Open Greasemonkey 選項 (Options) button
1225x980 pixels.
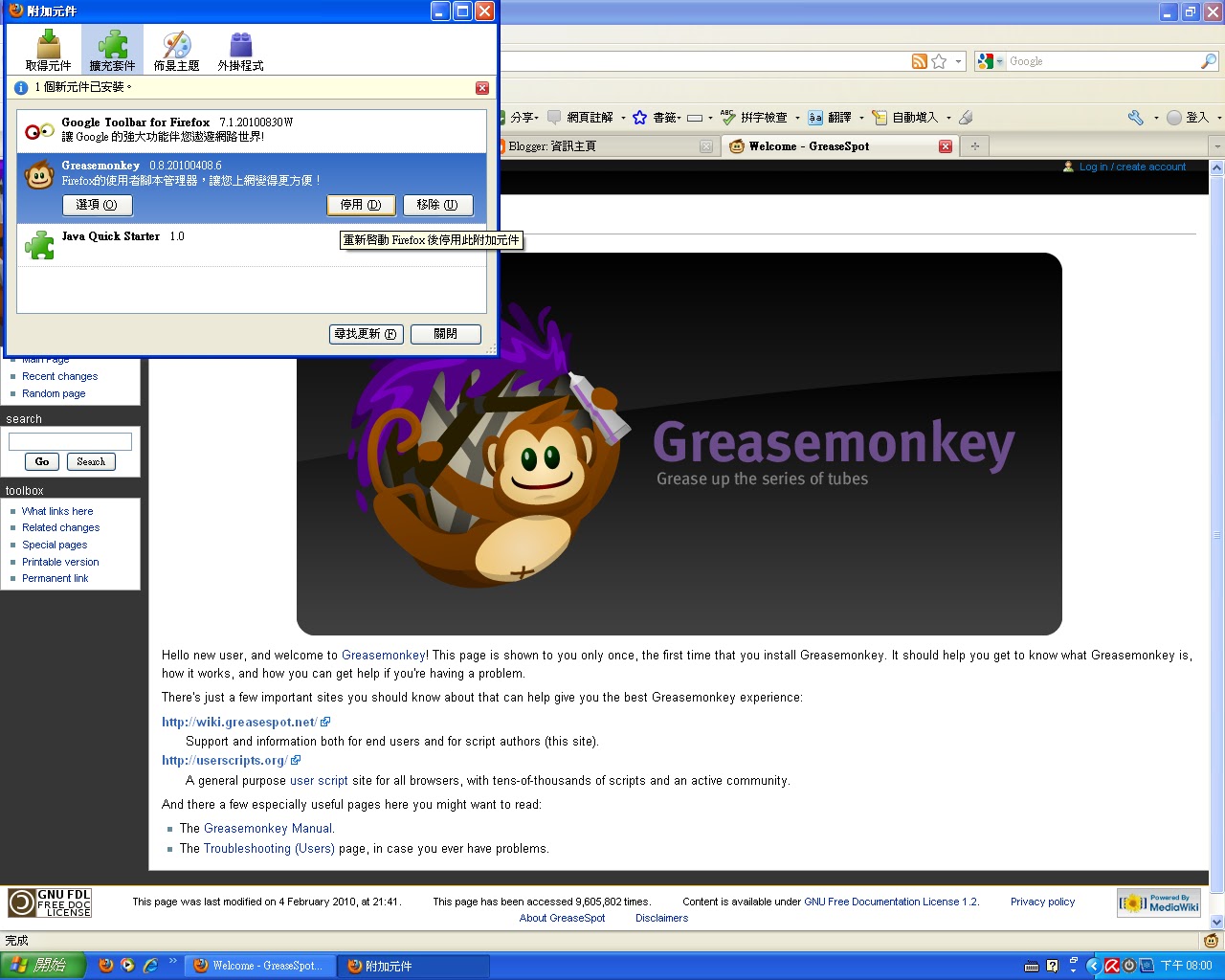coord(97,205)
